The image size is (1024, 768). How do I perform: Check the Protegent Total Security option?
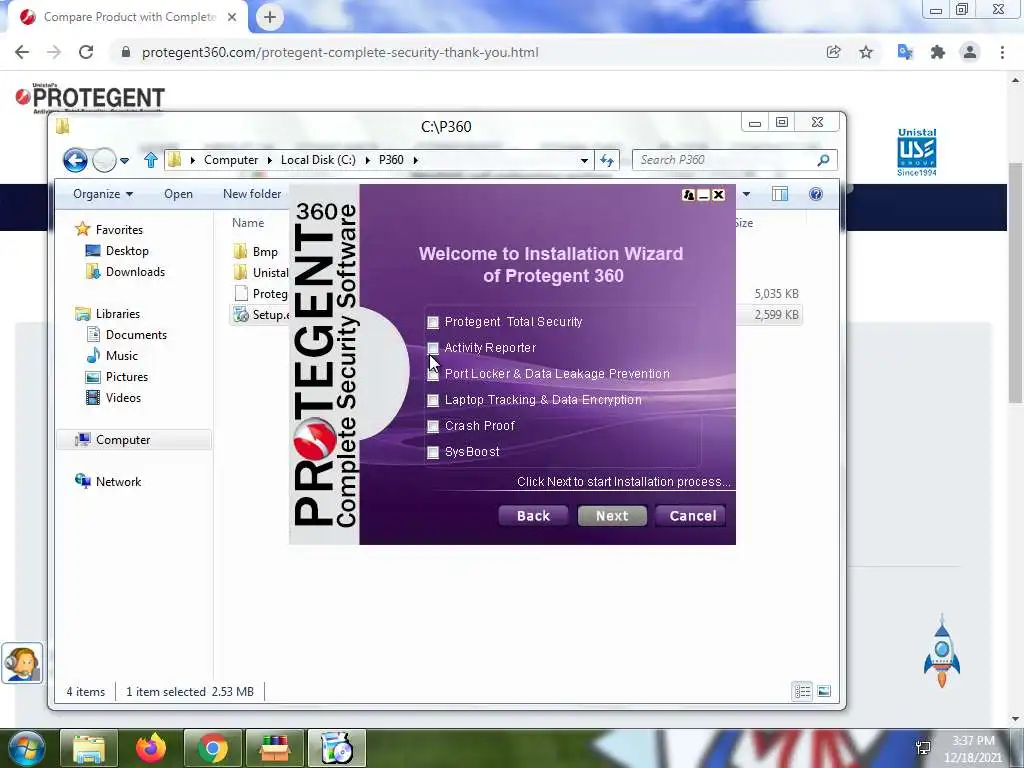[433, 322]
